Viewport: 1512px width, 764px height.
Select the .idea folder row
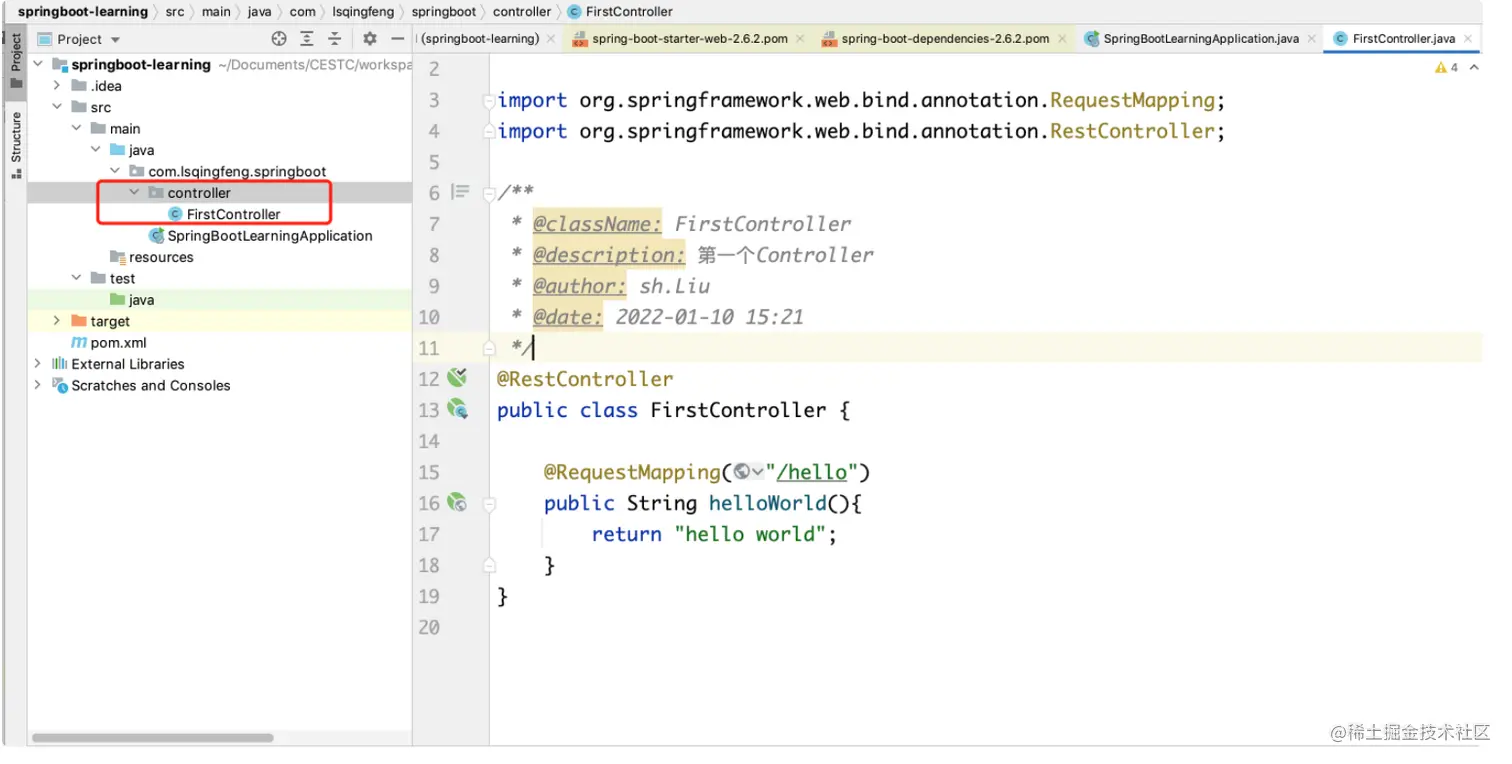[220, 86]
